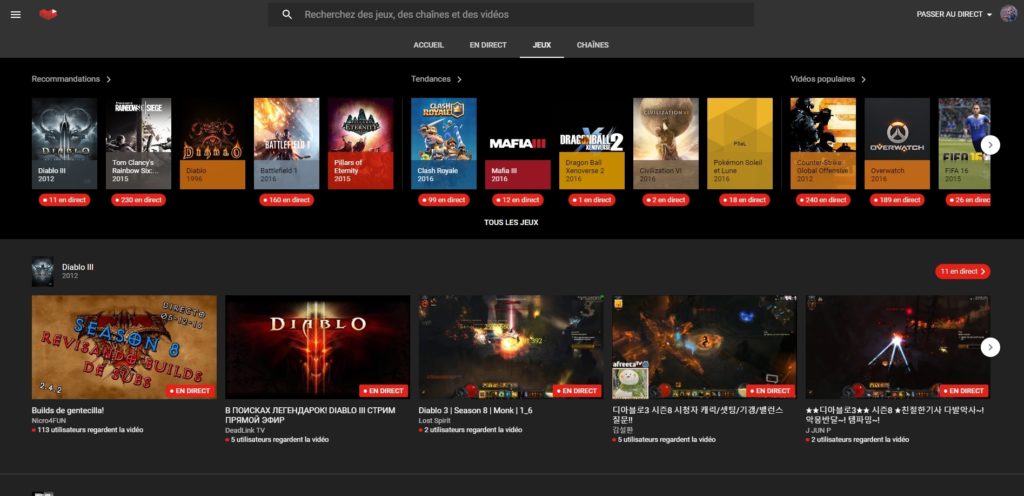The width and height of the screenshot is (1024, 496).
Task: Open the Clash Royale game card
Action: [x=444, y=143]
